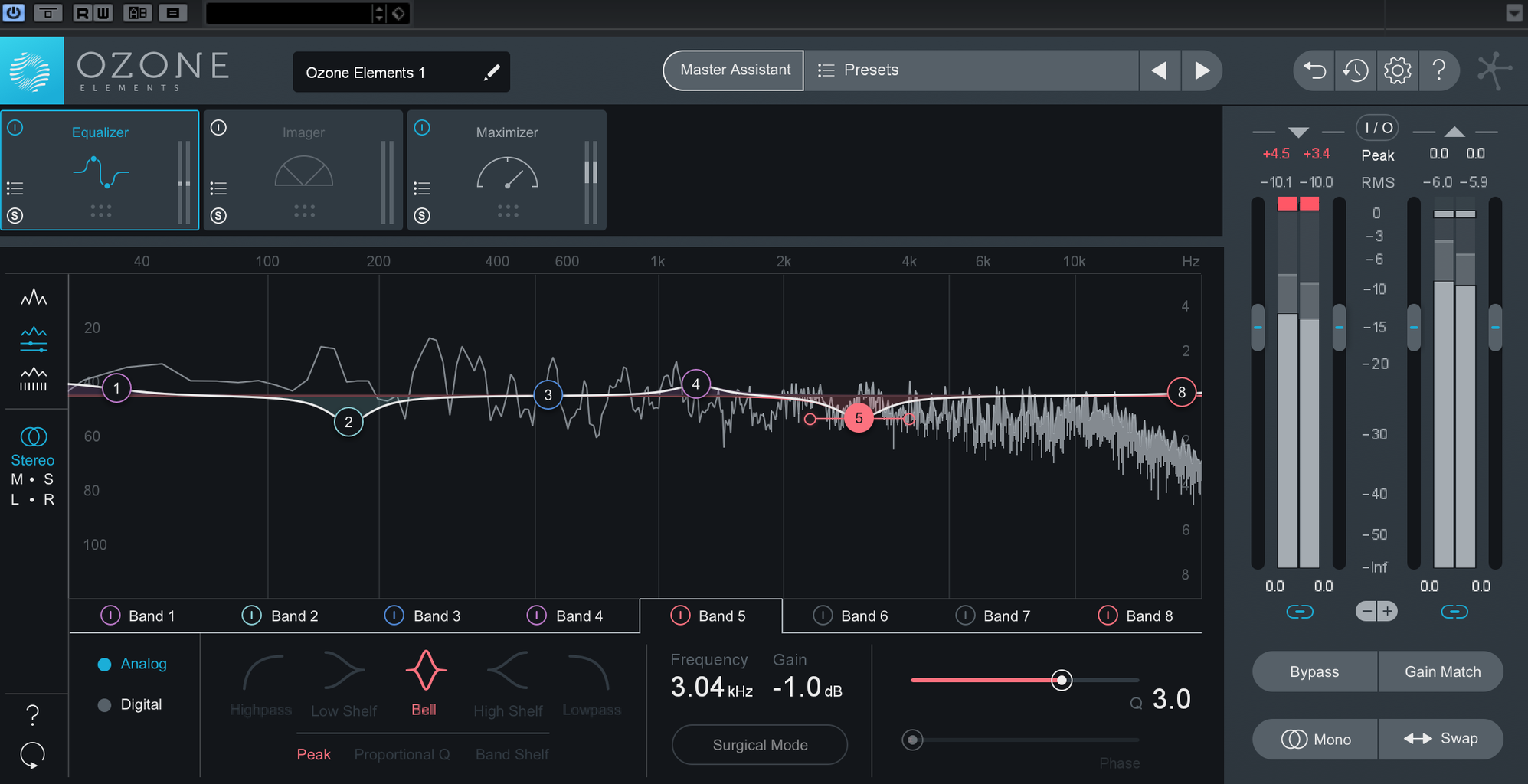Switch to Mid/Side (M • S) mode
Screen dimensions: 1528x784
(32, 479)
